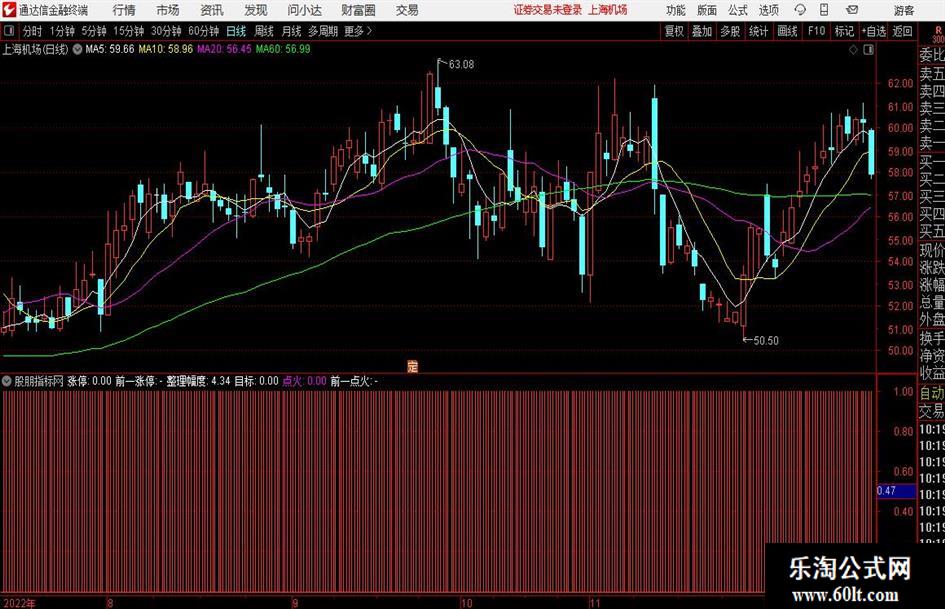The width and height of the screenshot is (945, 609).
Task: Click the blue 0.47 axis value marker
Action: click(896, 491)
